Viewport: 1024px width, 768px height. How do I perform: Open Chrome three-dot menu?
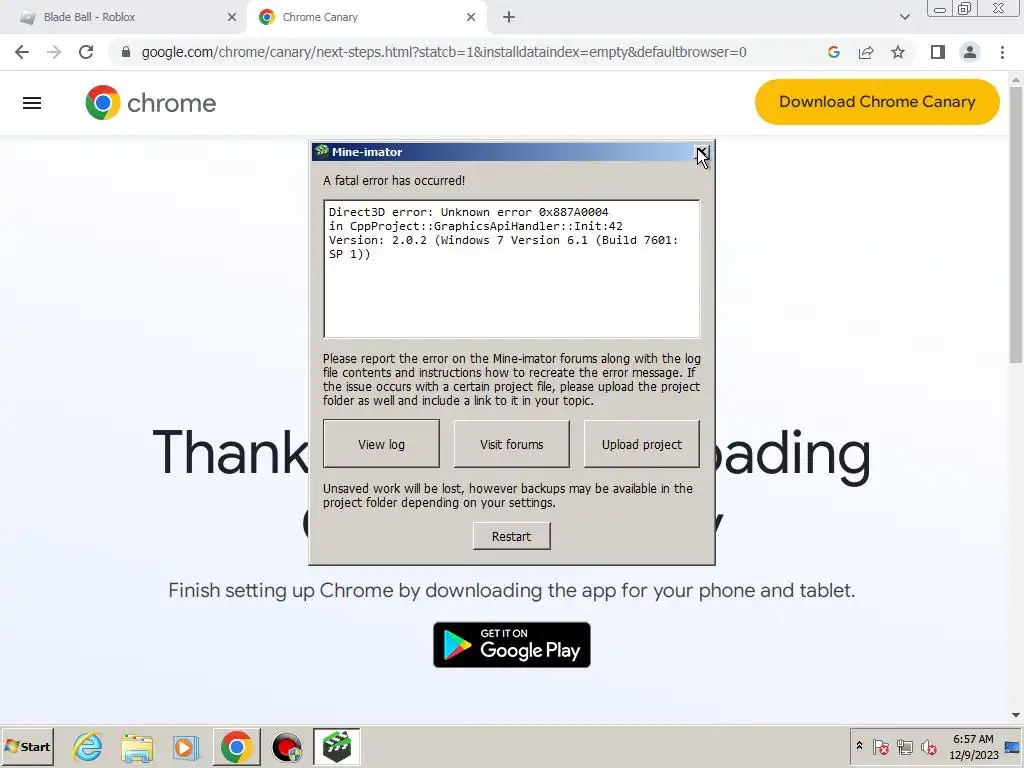click(x=1002, y=52)
